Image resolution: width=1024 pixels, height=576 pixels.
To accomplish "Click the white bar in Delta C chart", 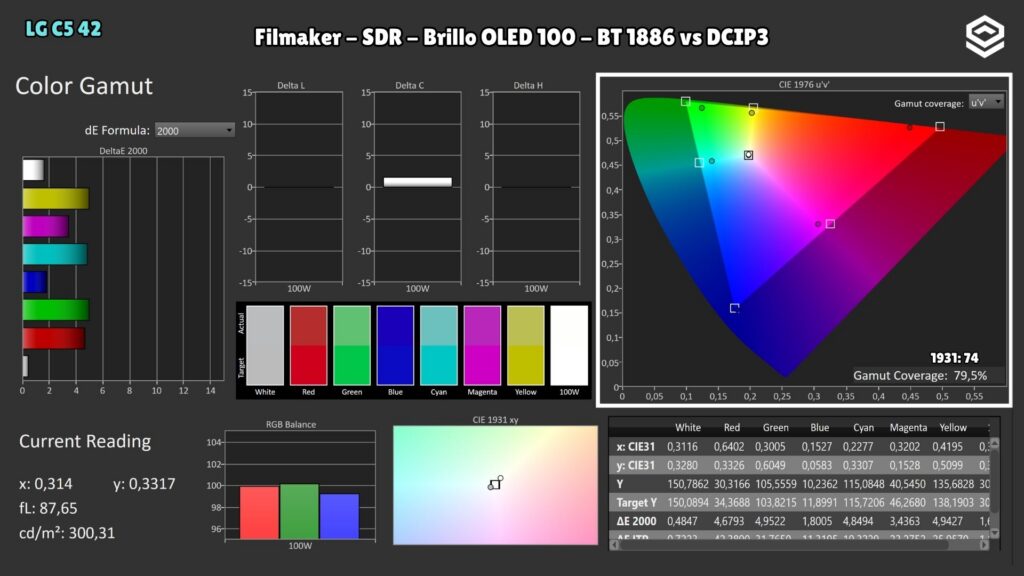I will pos(417,182).
